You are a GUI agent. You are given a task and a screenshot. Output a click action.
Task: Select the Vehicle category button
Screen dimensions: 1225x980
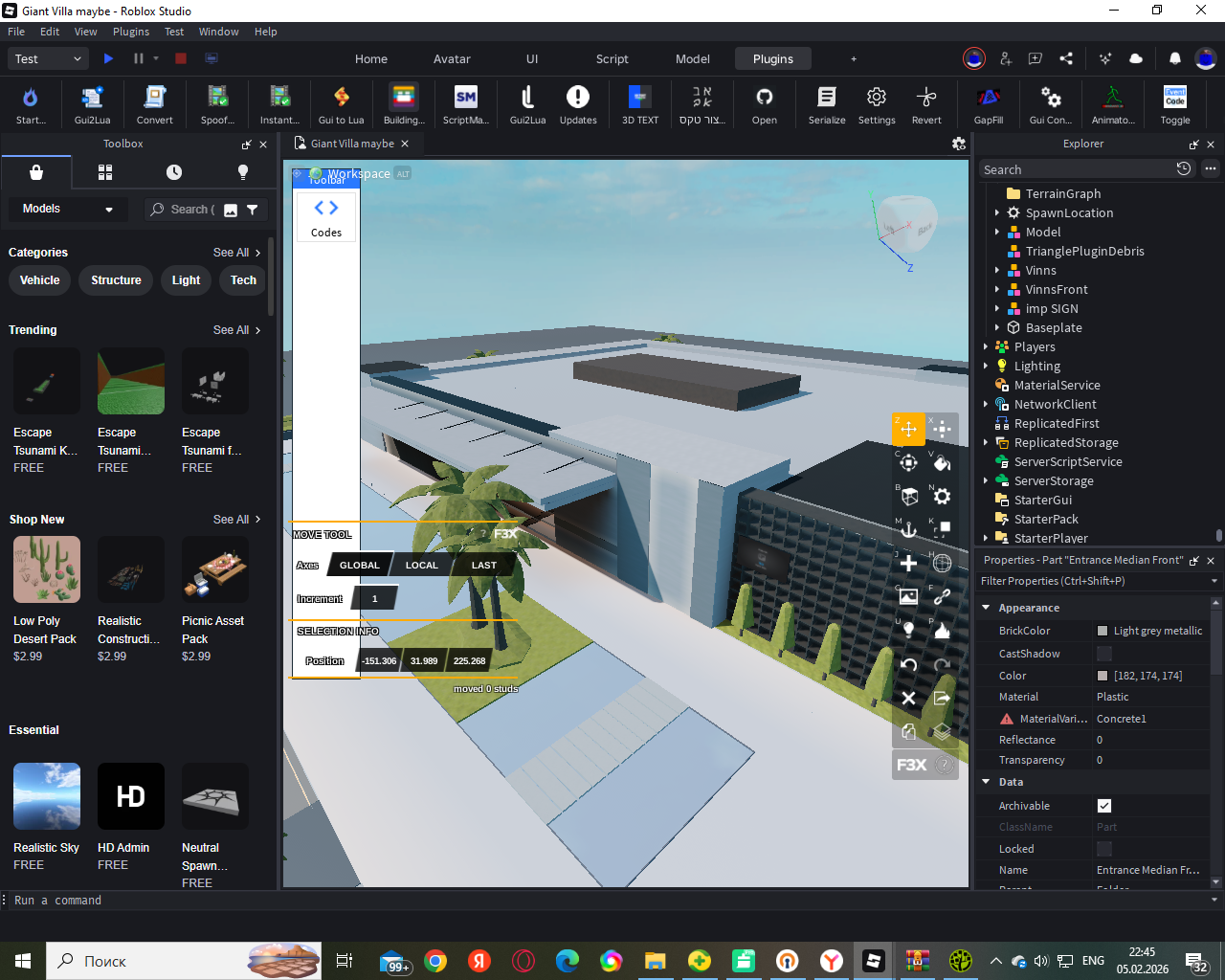pos(40,280)
